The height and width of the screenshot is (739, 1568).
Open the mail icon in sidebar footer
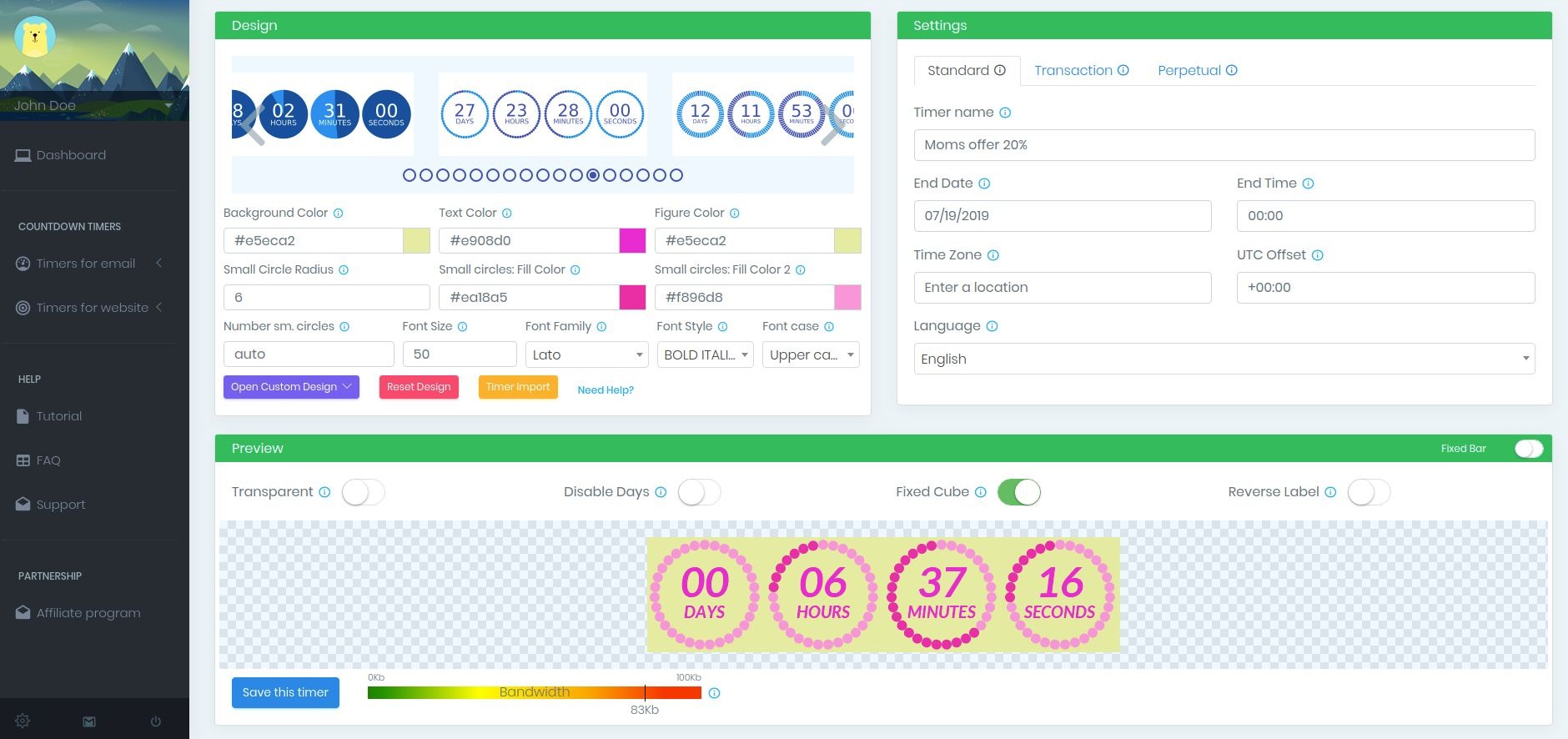(x=89, y=721)
